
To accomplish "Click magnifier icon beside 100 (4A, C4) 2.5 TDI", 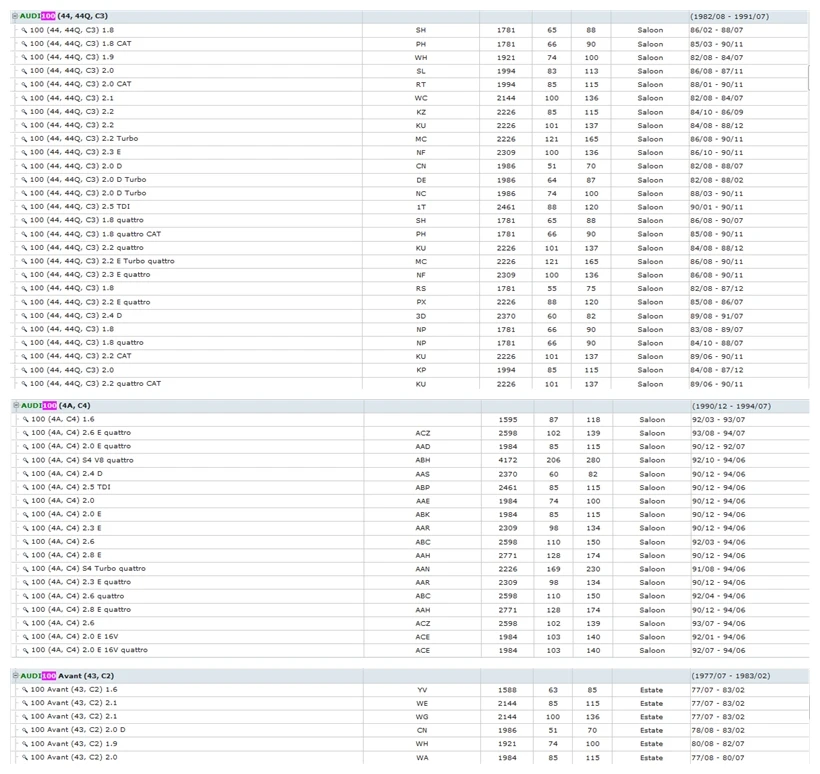I will [x=26, y=487].
